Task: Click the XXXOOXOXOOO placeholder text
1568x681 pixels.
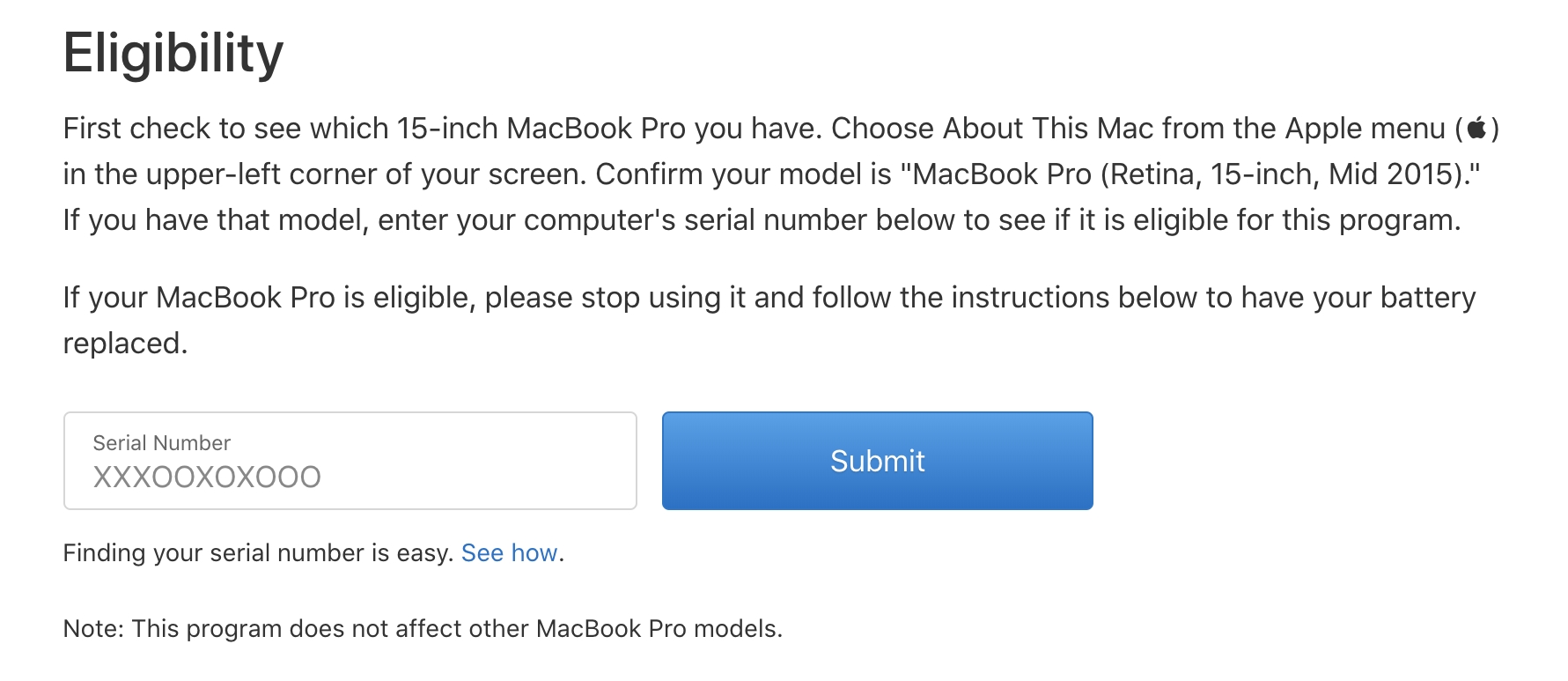Action: [207, 477]
